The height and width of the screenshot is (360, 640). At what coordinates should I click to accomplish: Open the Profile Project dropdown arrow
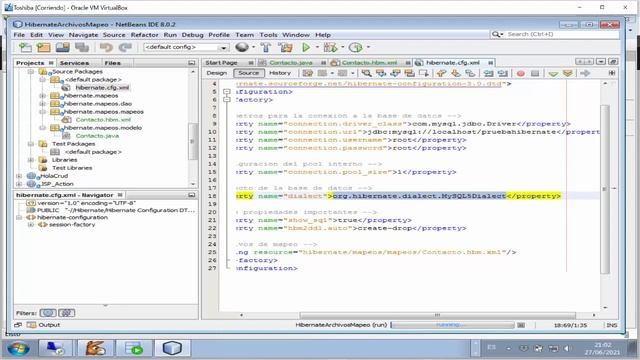point(368,47)
